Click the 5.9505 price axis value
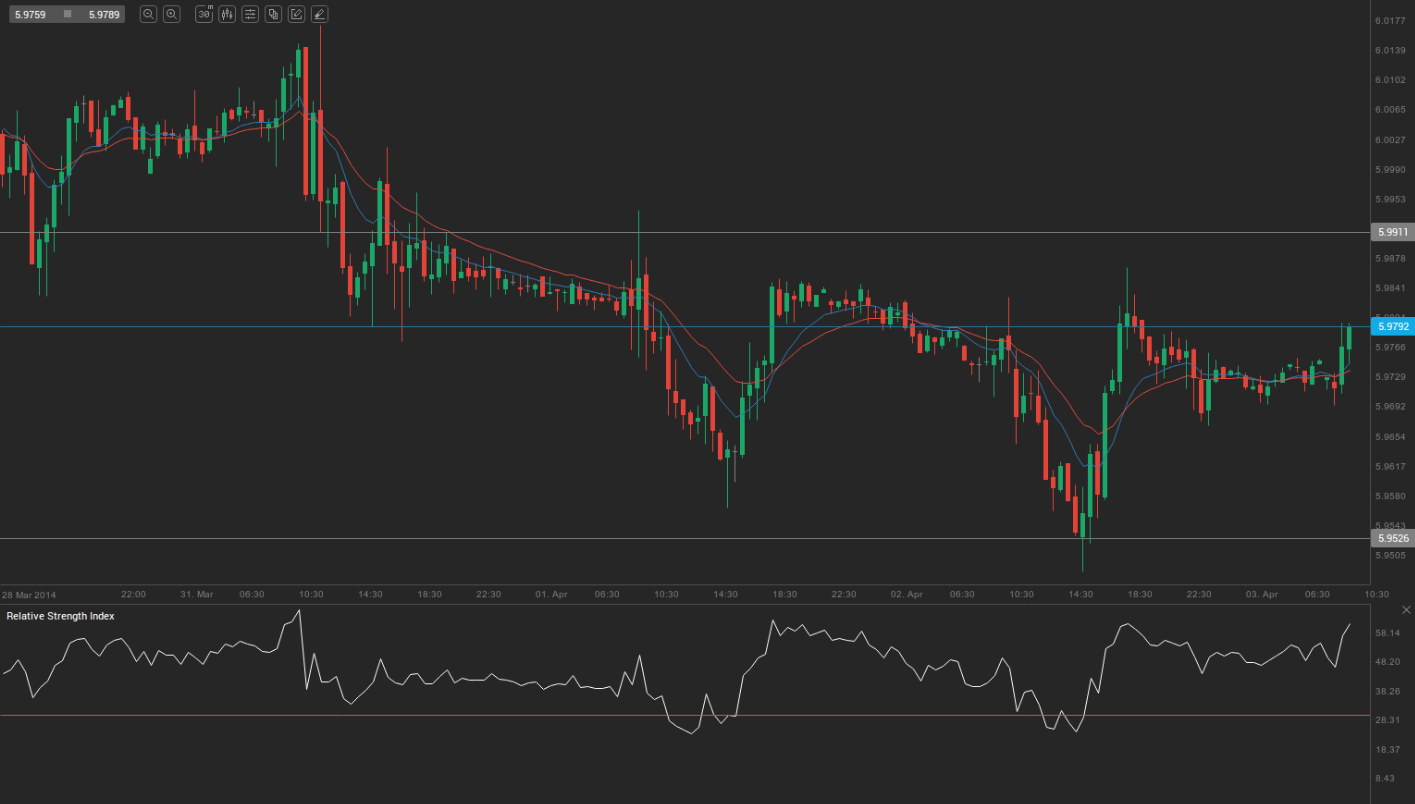The image size is (1415, 804). tap(1390, 555)
